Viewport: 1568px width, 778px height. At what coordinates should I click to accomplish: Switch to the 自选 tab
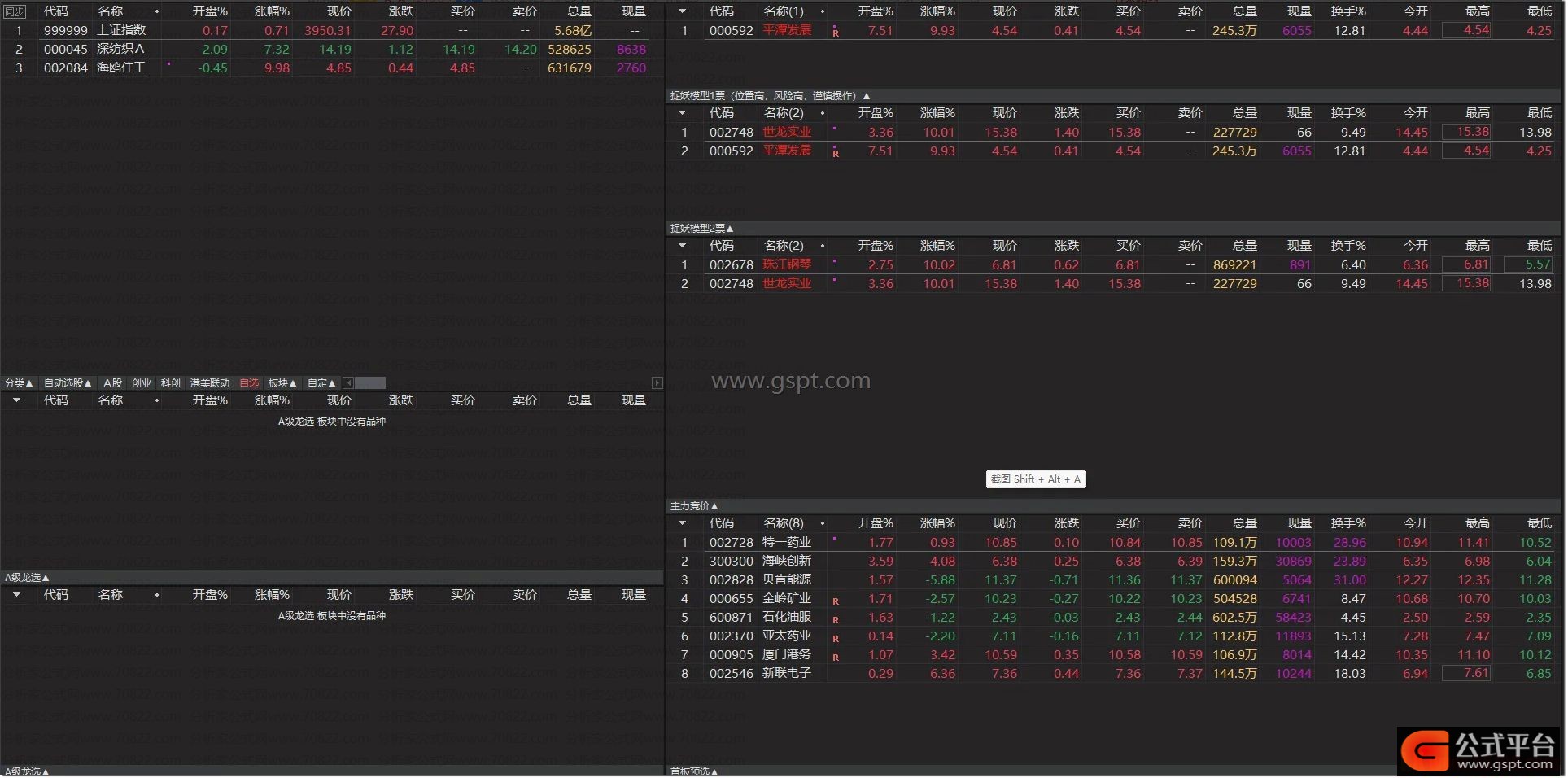click(249, 383)
